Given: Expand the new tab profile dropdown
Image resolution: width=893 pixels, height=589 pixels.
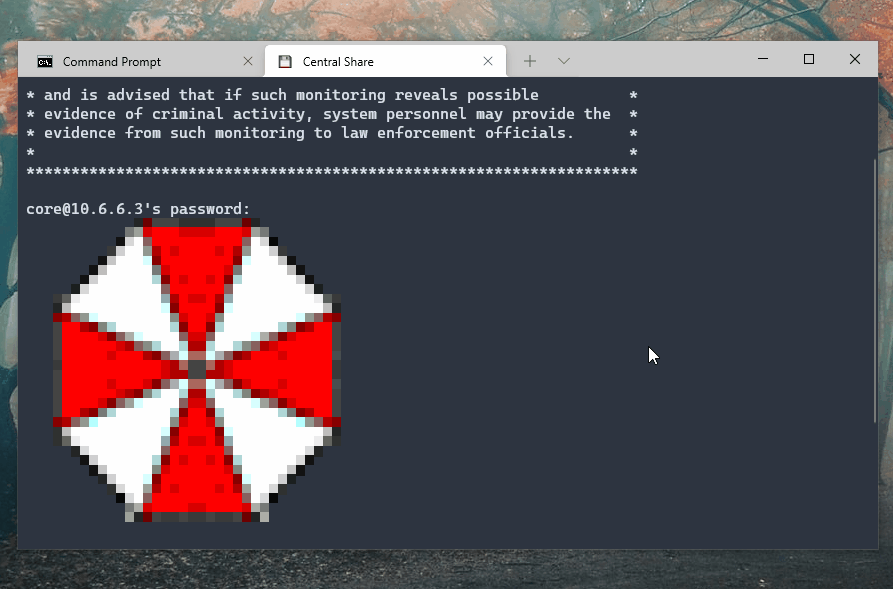Looking at the screenshot, I should 564,61.
